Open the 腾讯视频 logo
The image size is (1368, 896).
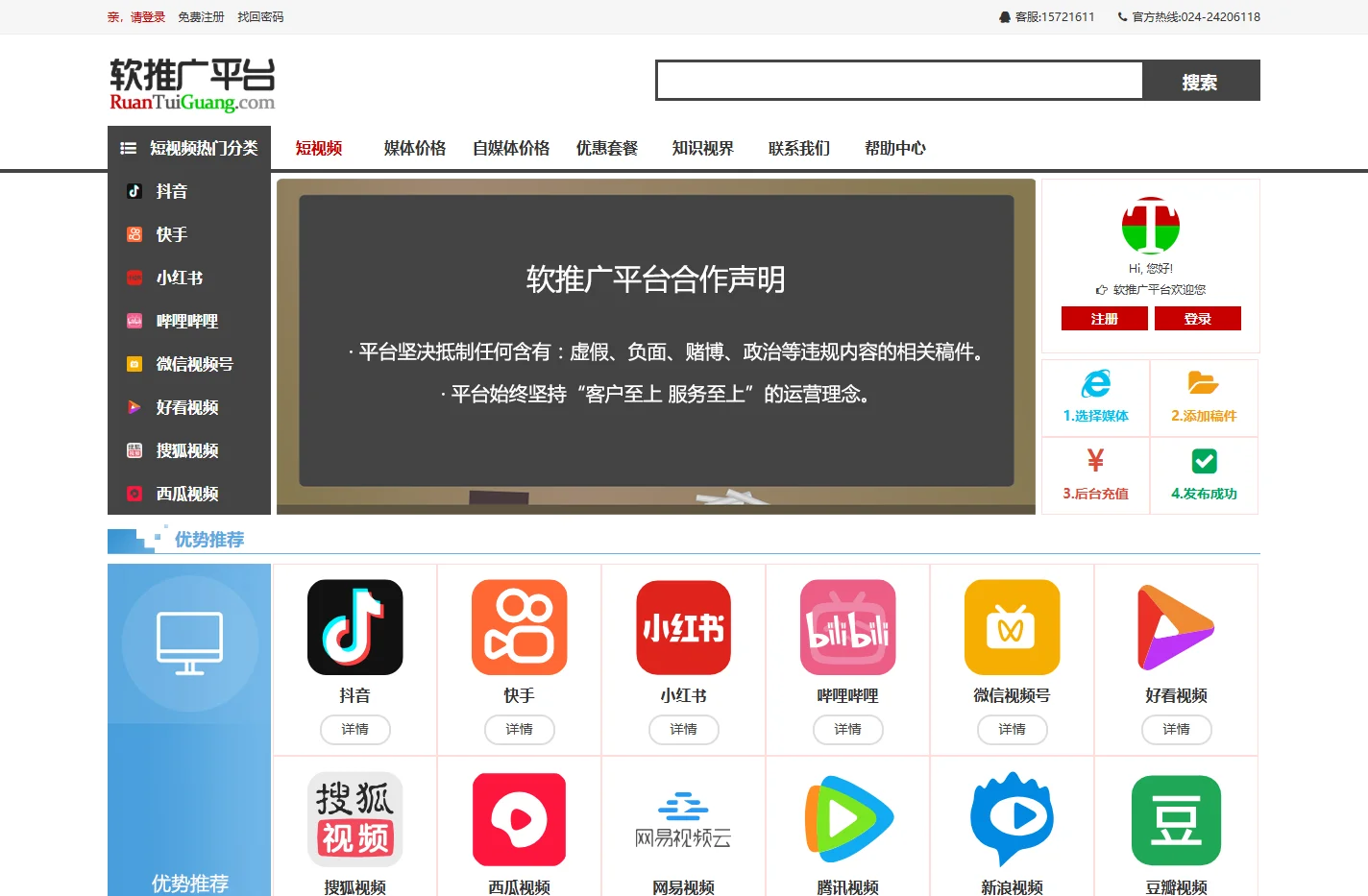coord(848,819)
